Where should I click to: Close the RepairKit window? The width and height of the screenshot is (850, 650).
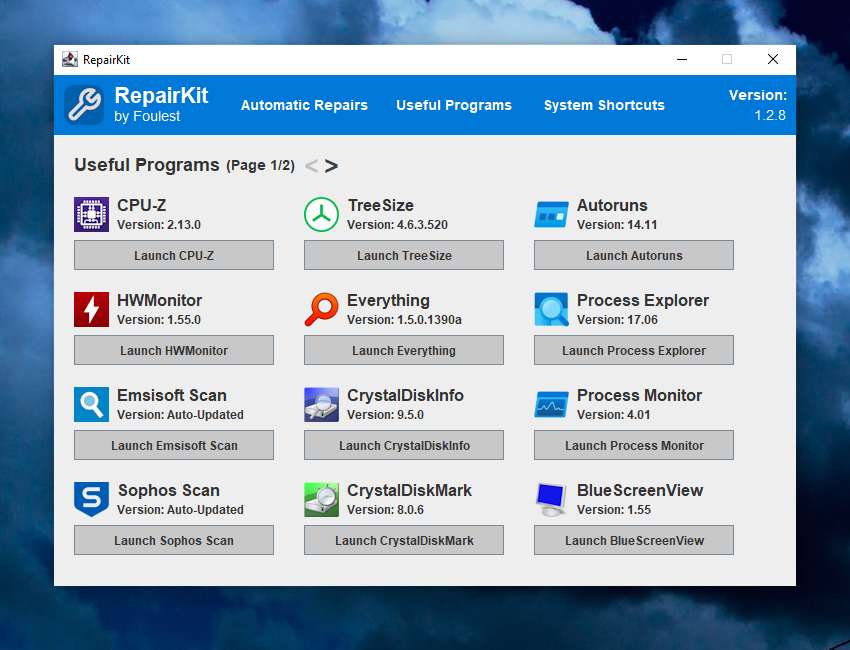pyautogui.click(x=773, y=59)
